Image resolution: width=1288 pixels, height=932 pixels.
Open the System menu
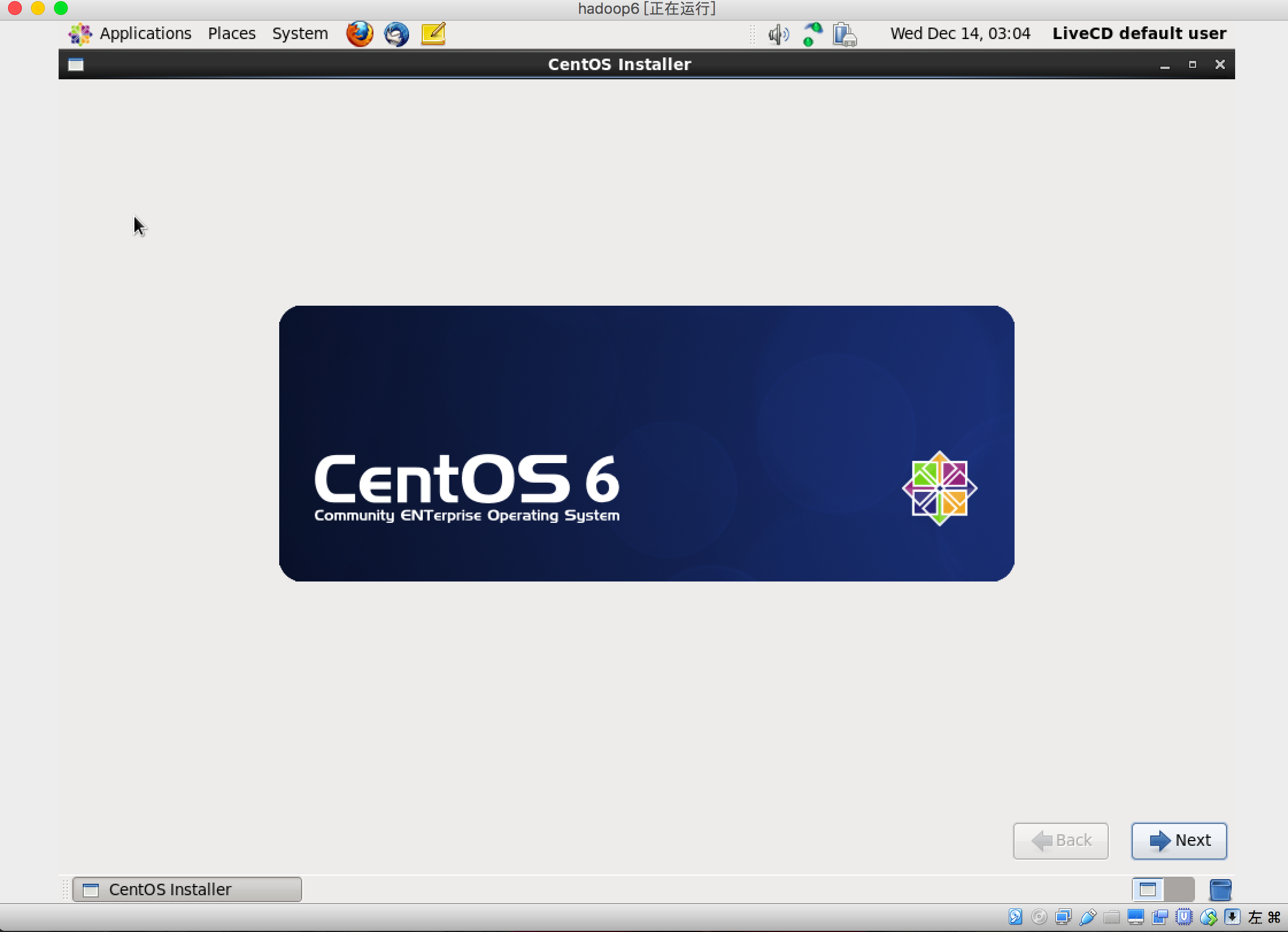[x=300, y=34]
